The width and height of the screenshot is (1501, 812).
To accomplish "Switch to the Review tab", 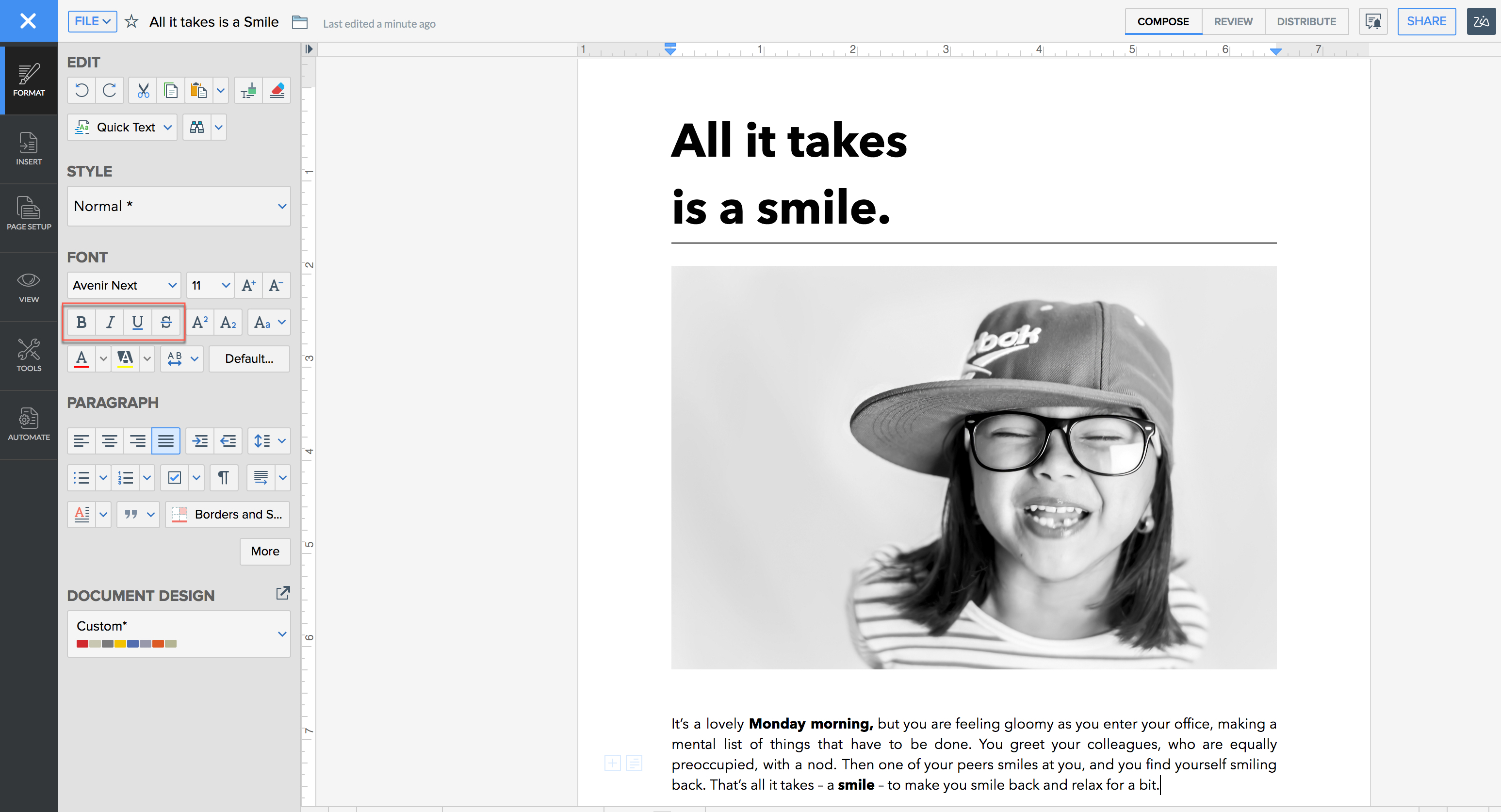I will point(1233,21).
